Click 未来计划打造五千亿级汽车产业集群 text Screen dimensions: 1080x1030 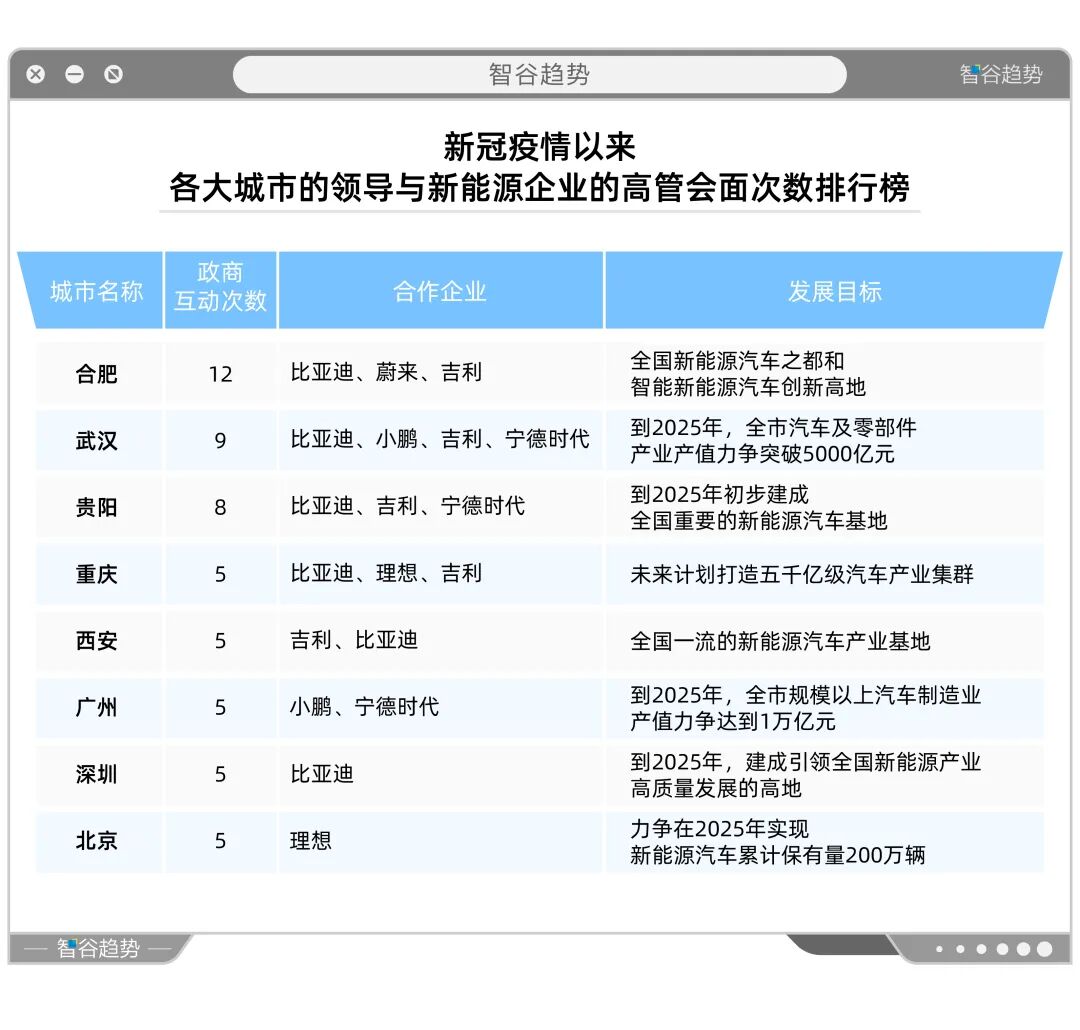[802, 575]
